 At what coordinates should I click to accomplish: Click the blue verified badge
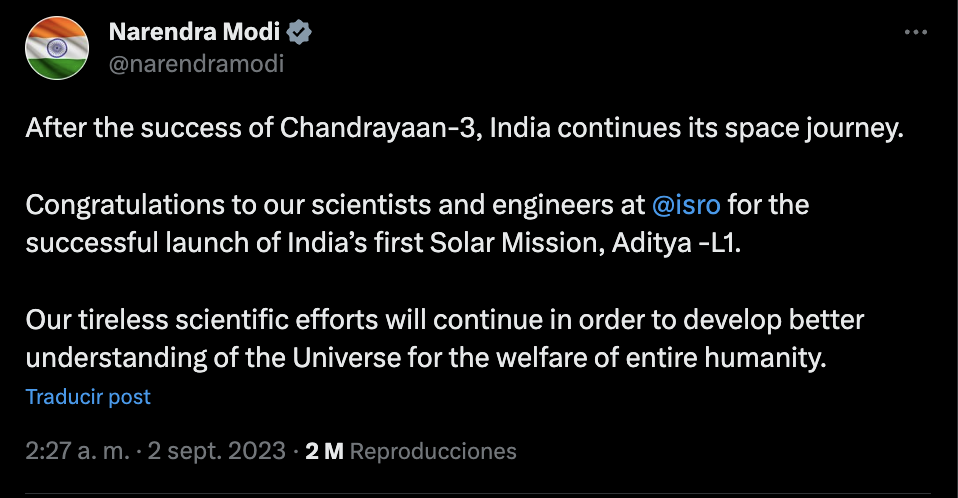(299, 32)
